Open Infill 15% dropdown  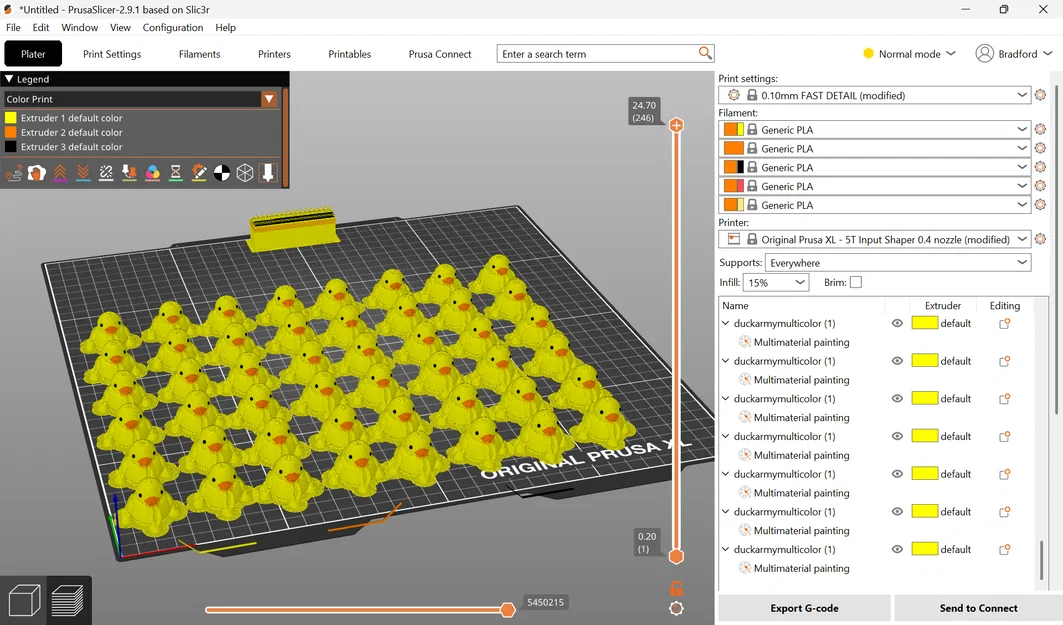(800, 282)
